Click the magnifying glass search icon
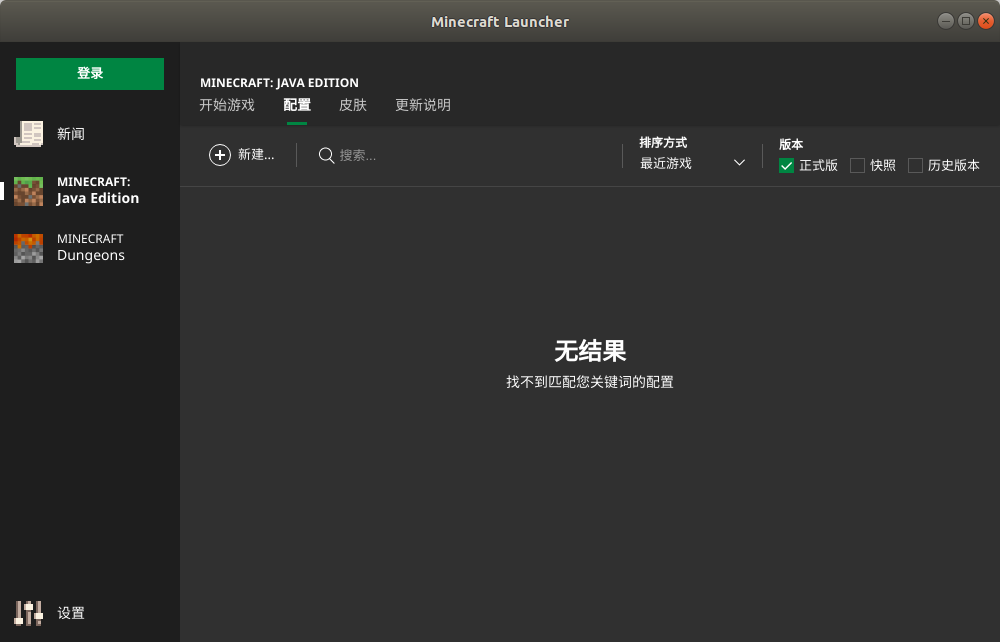1000x642 pixels. pyautogui.click(x=327, y=156)
